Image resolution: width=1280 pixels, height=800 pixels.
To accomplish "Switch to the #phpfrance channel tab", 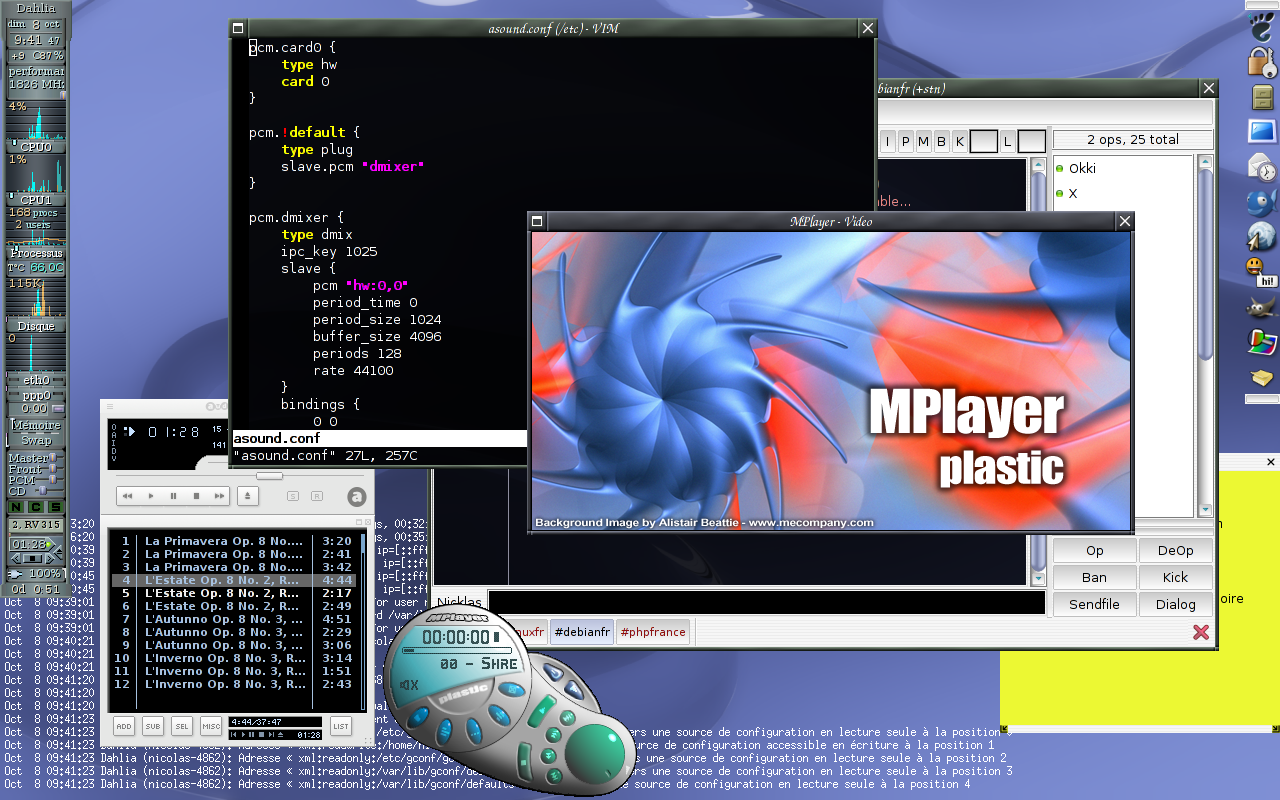I will click(x=653, y=632).
